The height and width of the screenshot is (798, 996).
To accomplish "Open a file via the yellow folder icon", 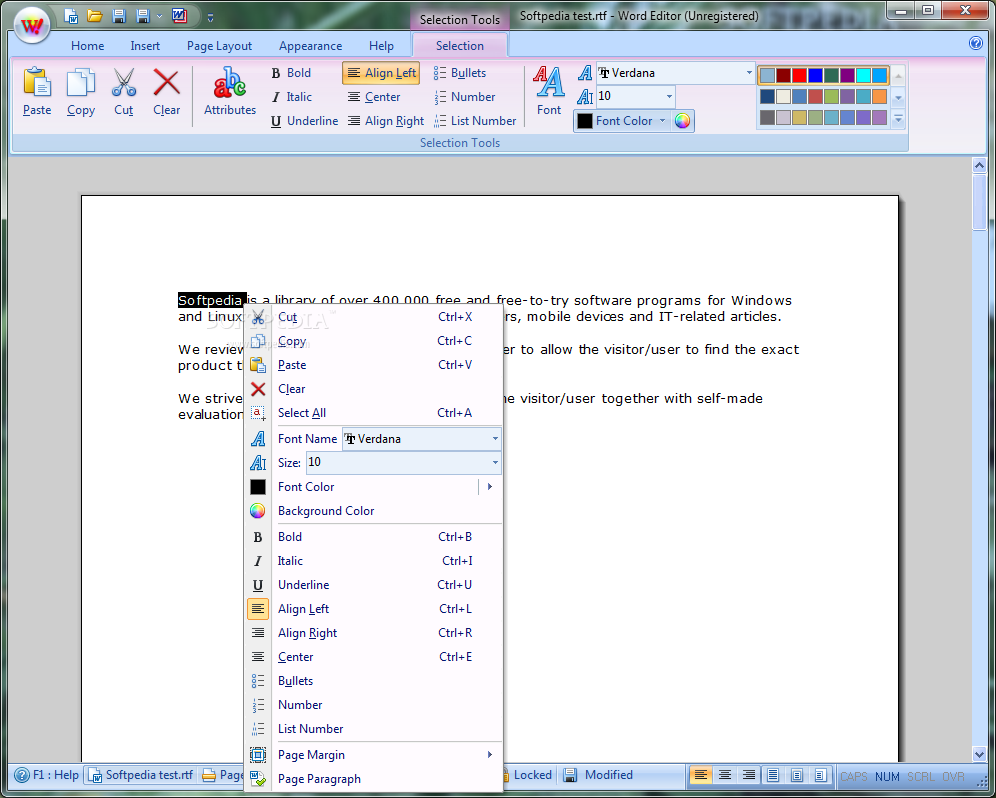I will click(x=95, y=16).
